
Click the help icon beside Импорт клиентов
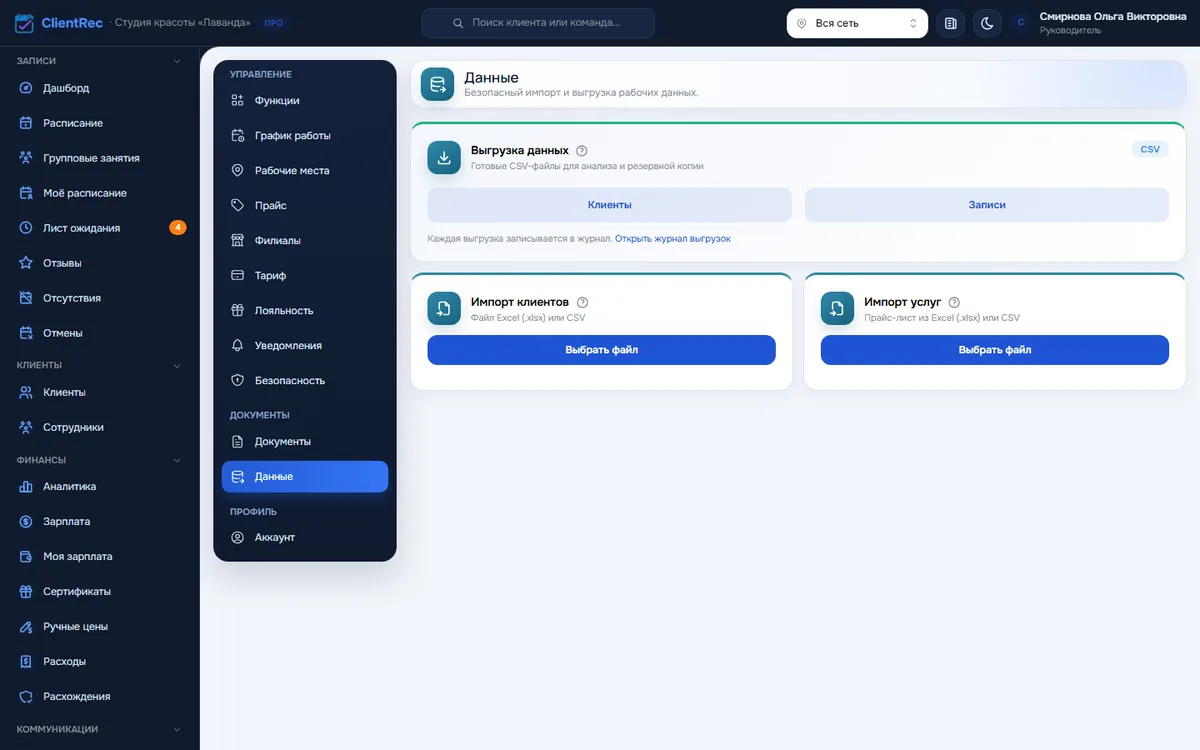tap(583, 302)
